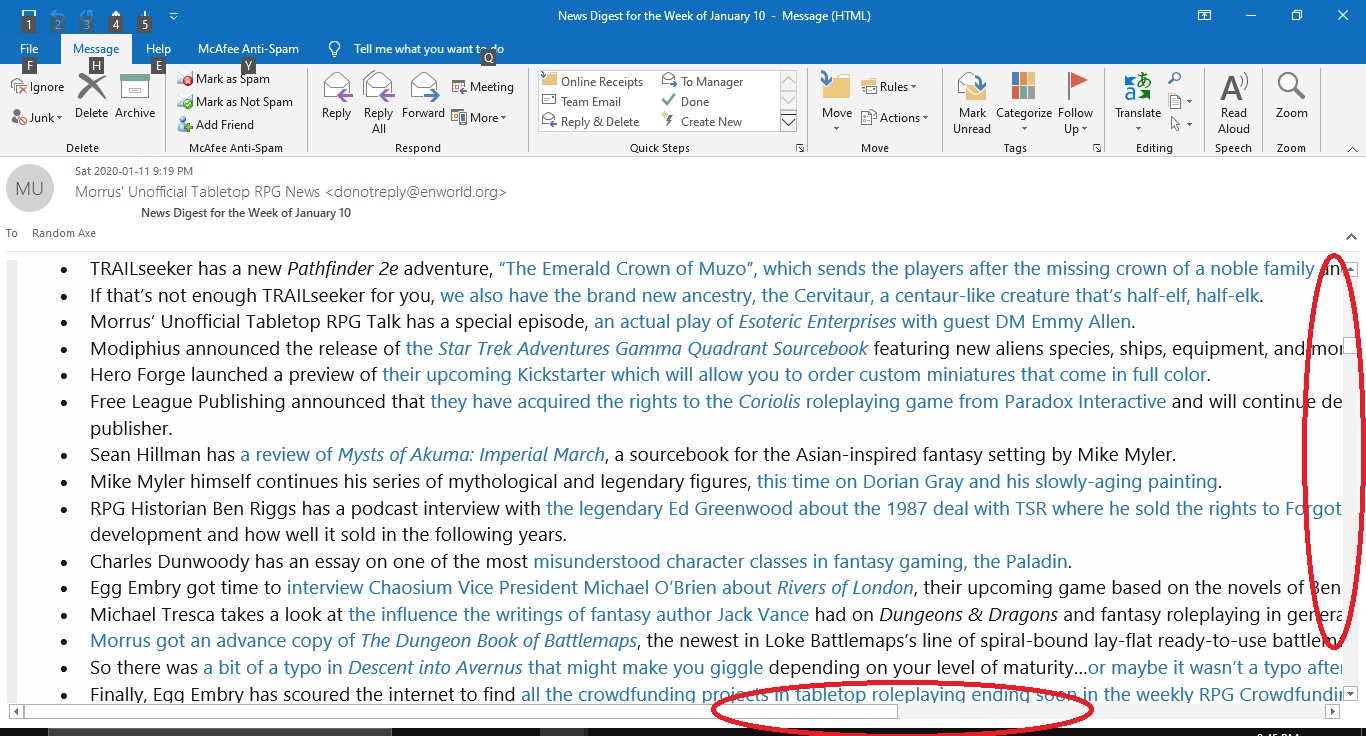The image size is (1366, 736).
Task: Mark the email as Spam
Action: (224, 79)
